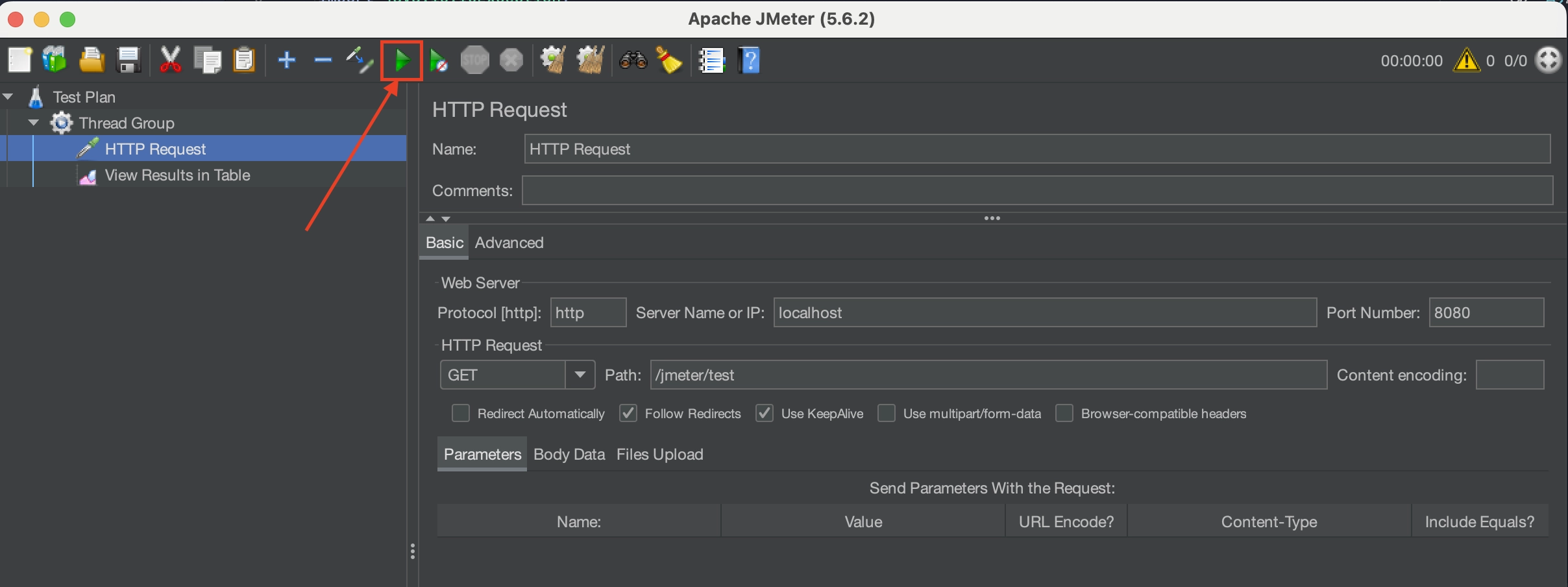
Task: Uncheck Follow Redirects checkbox
Action: [x=628, y=413]
